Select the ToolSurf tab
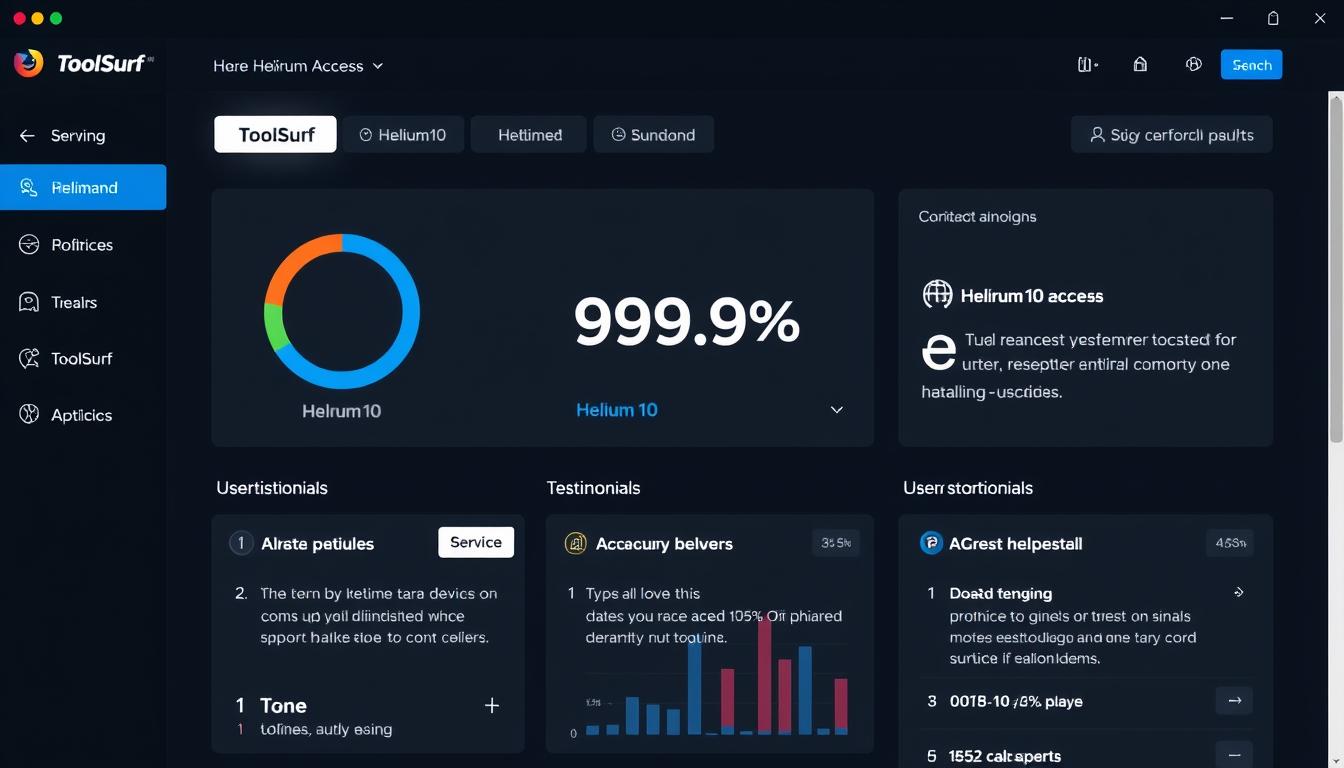This screenshot has height=768, width=1344. pyautogui.click(x=276, y=134)
